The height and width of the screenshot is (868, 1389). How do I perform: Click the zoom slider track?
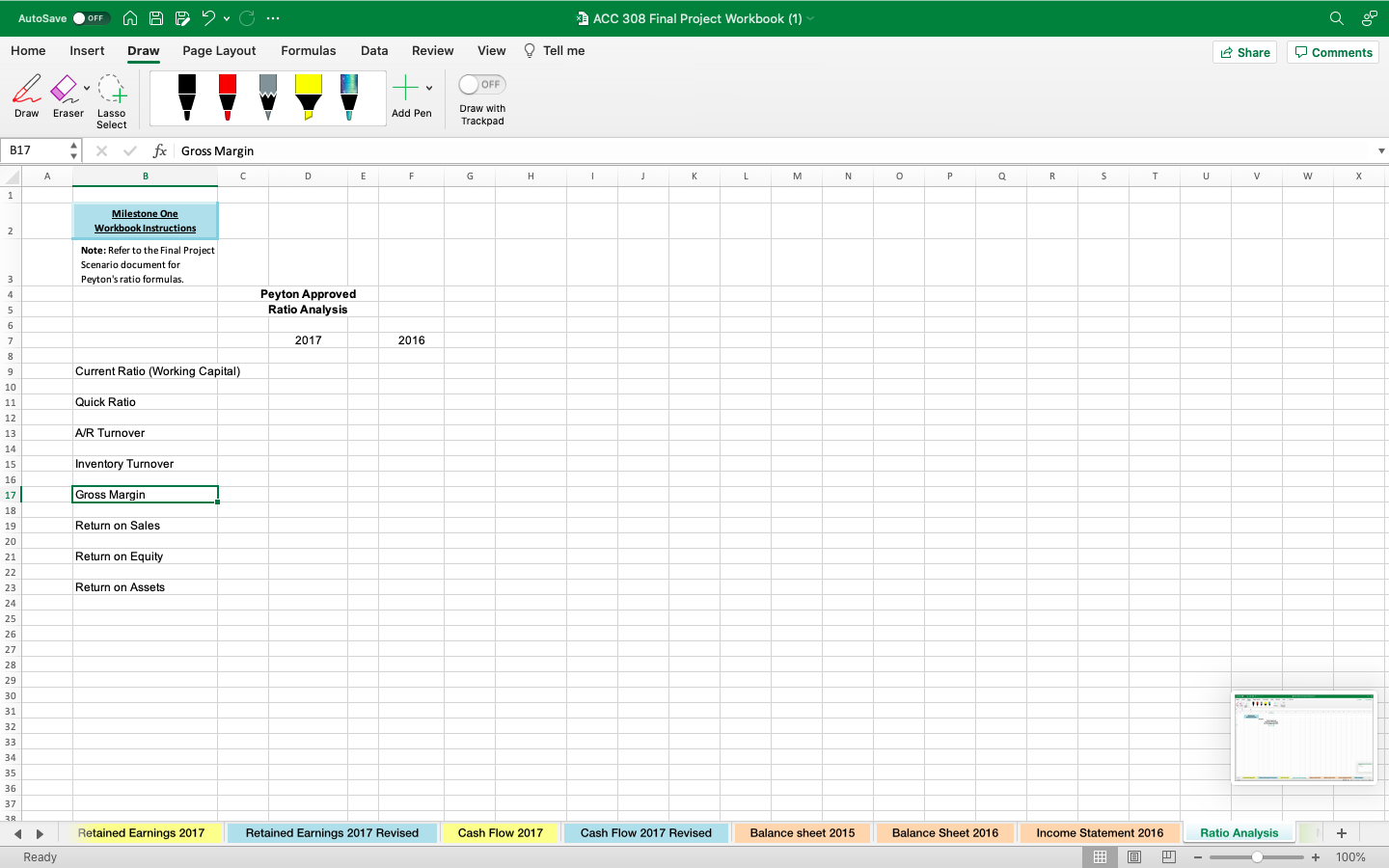[x=1257, y=857]
